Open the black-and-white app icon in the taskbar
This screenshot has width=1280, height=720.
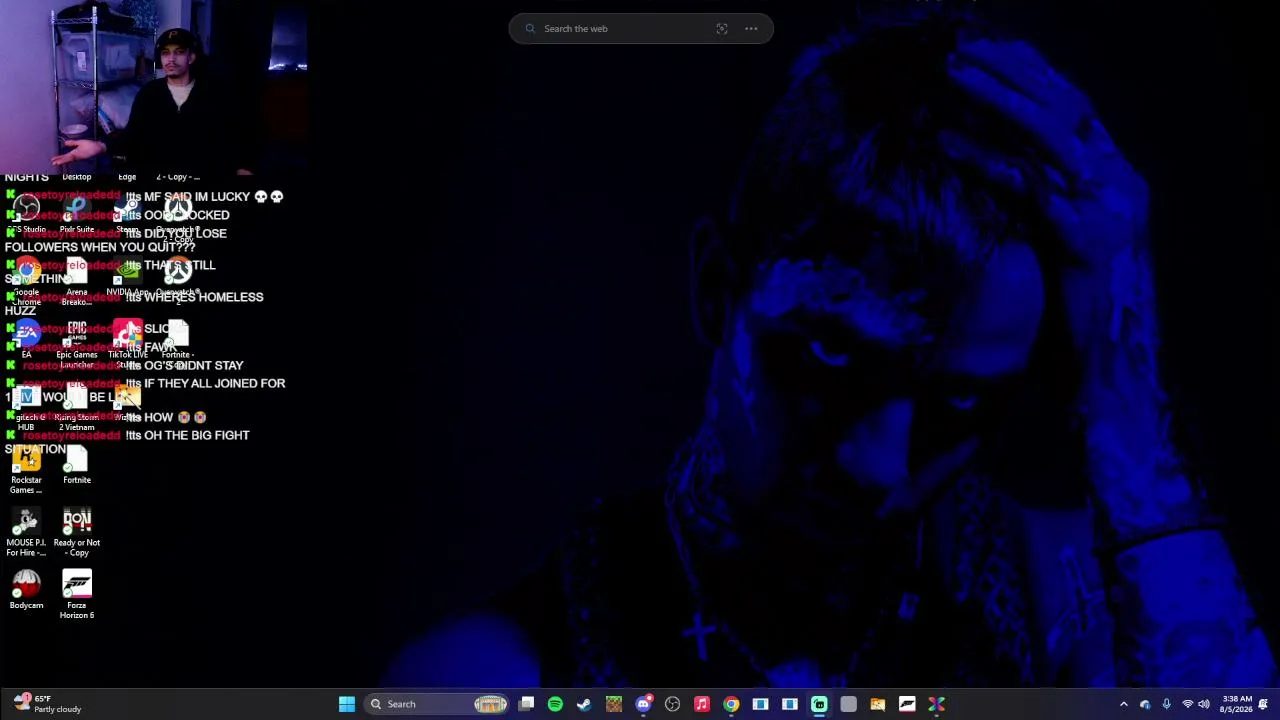click(x=907, y=704)
